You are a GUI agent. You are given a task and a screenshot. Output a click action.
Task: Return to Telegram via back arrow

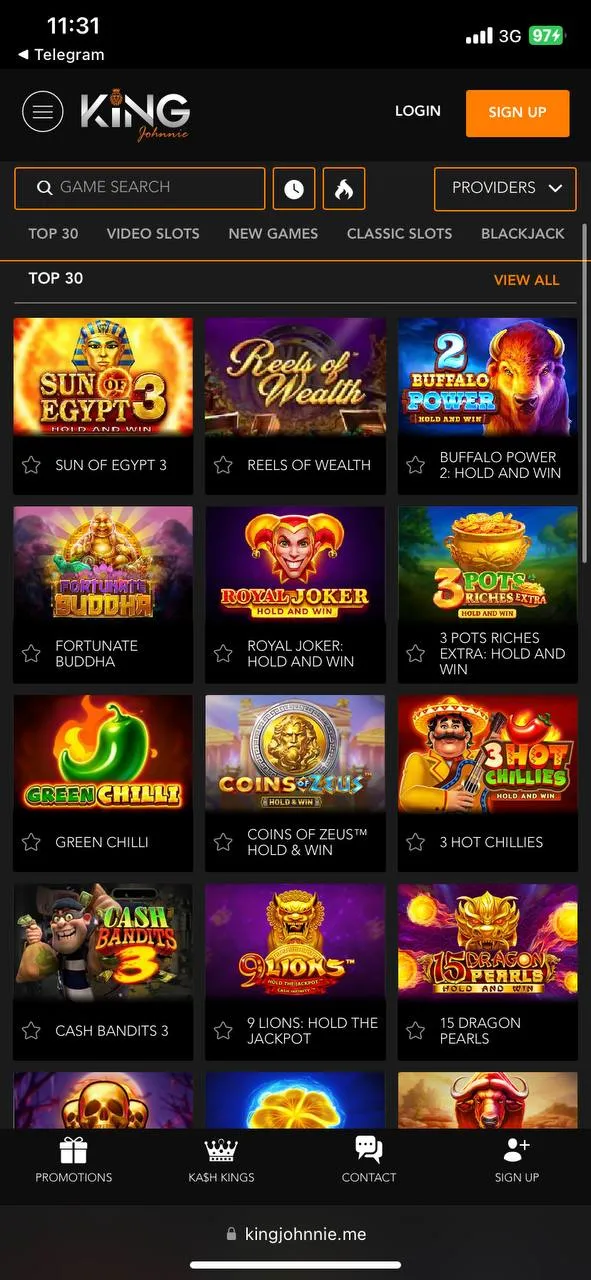point(23,55)
